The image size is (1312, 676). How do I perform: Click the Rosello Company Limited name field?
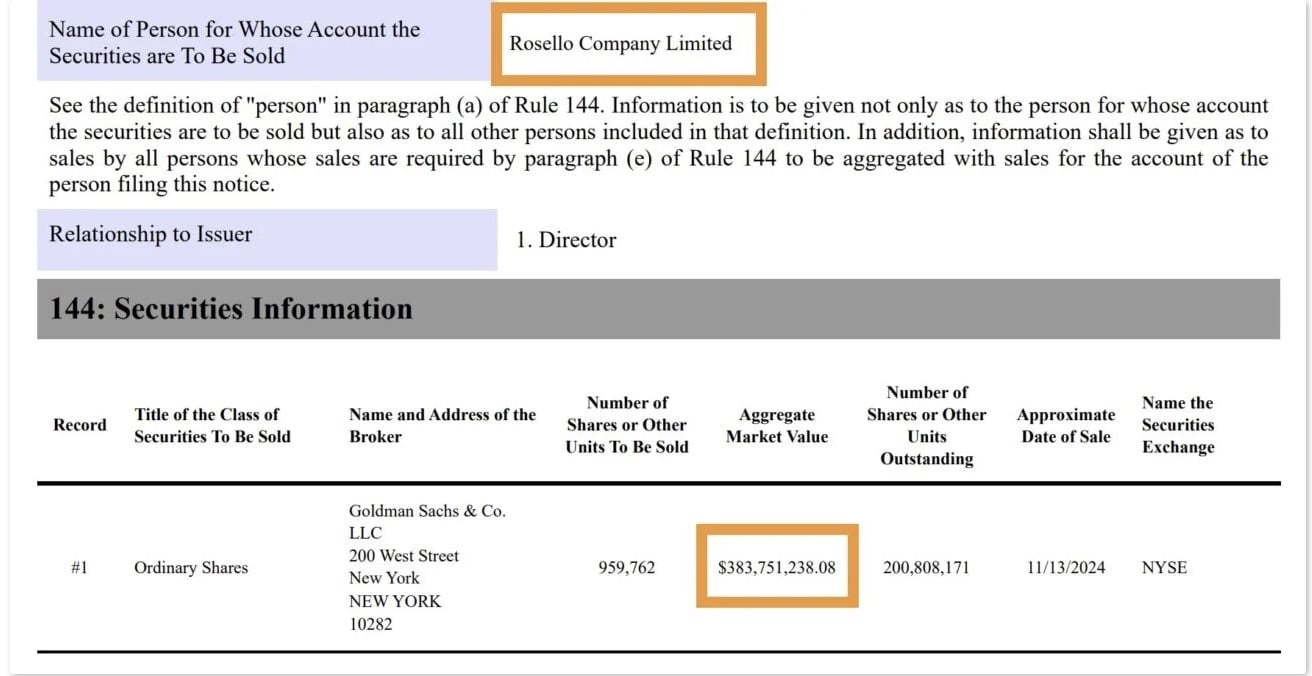point(621,44)
